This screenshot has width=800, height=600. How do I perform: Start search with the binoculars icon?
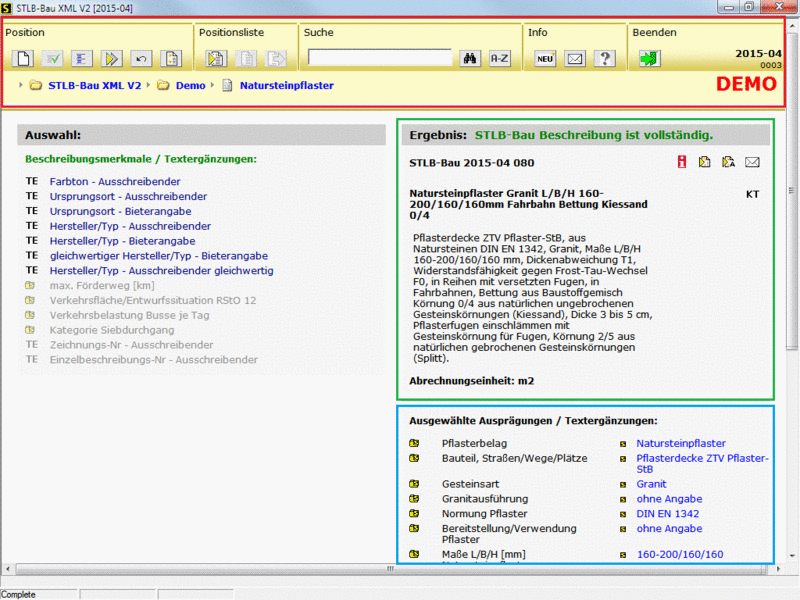pyautogui.click(x=470, y=59)
